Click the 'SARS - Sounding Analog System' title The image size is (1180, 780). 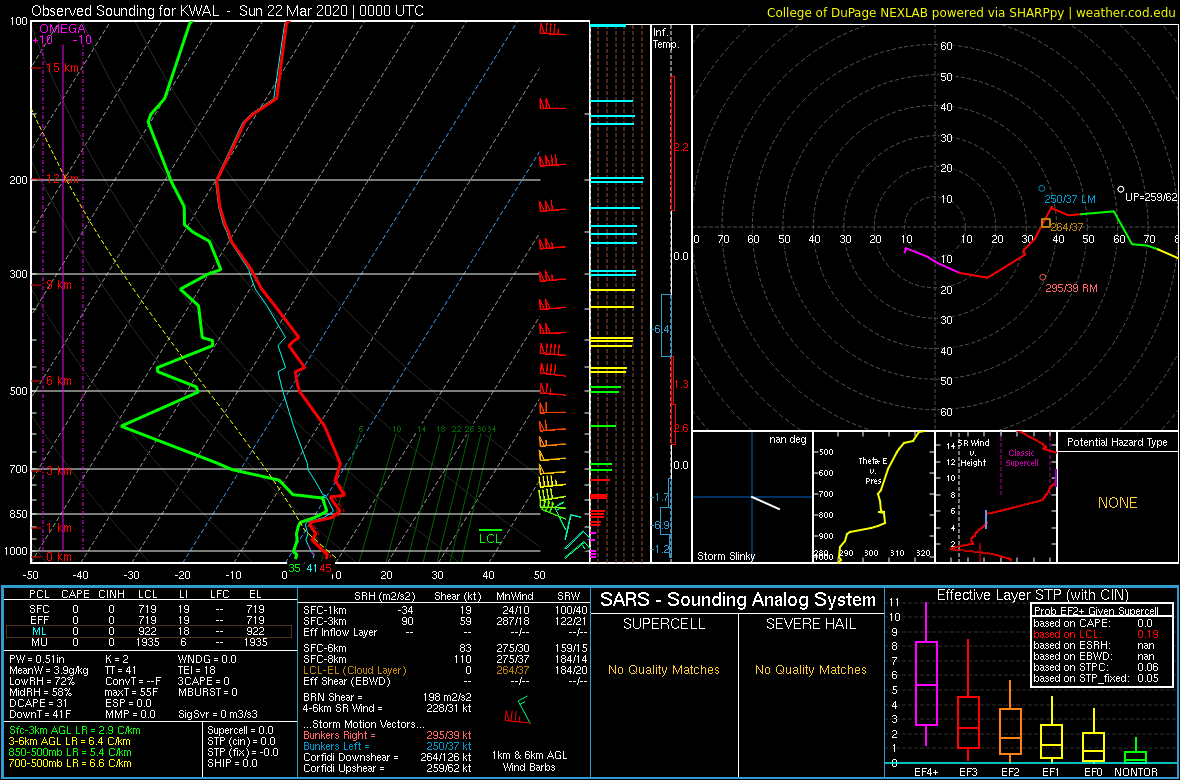click(x=738, y=600)
